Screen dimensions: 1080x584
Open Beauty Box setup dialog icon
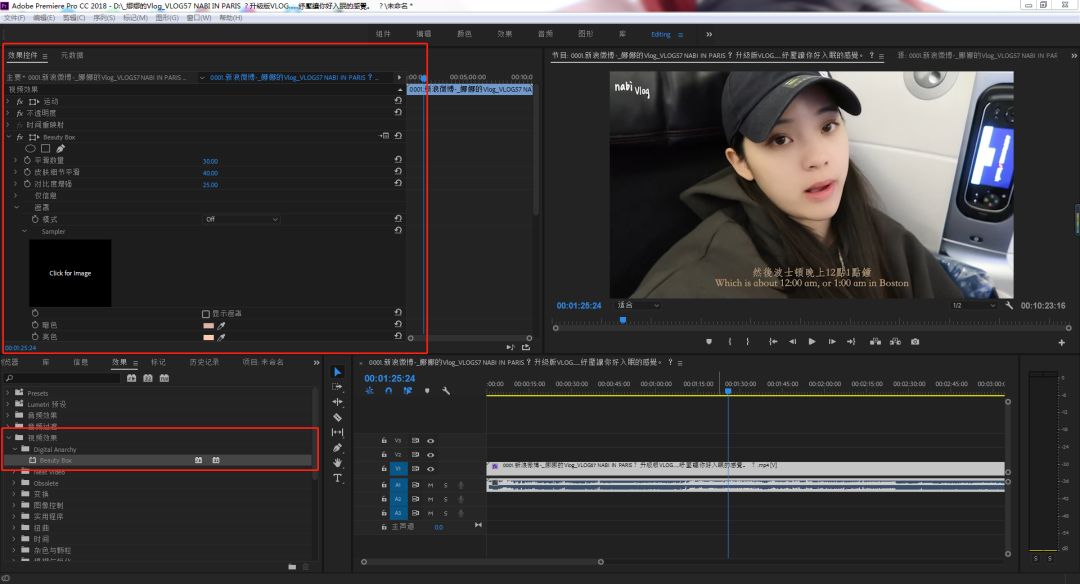click(384, 136)
